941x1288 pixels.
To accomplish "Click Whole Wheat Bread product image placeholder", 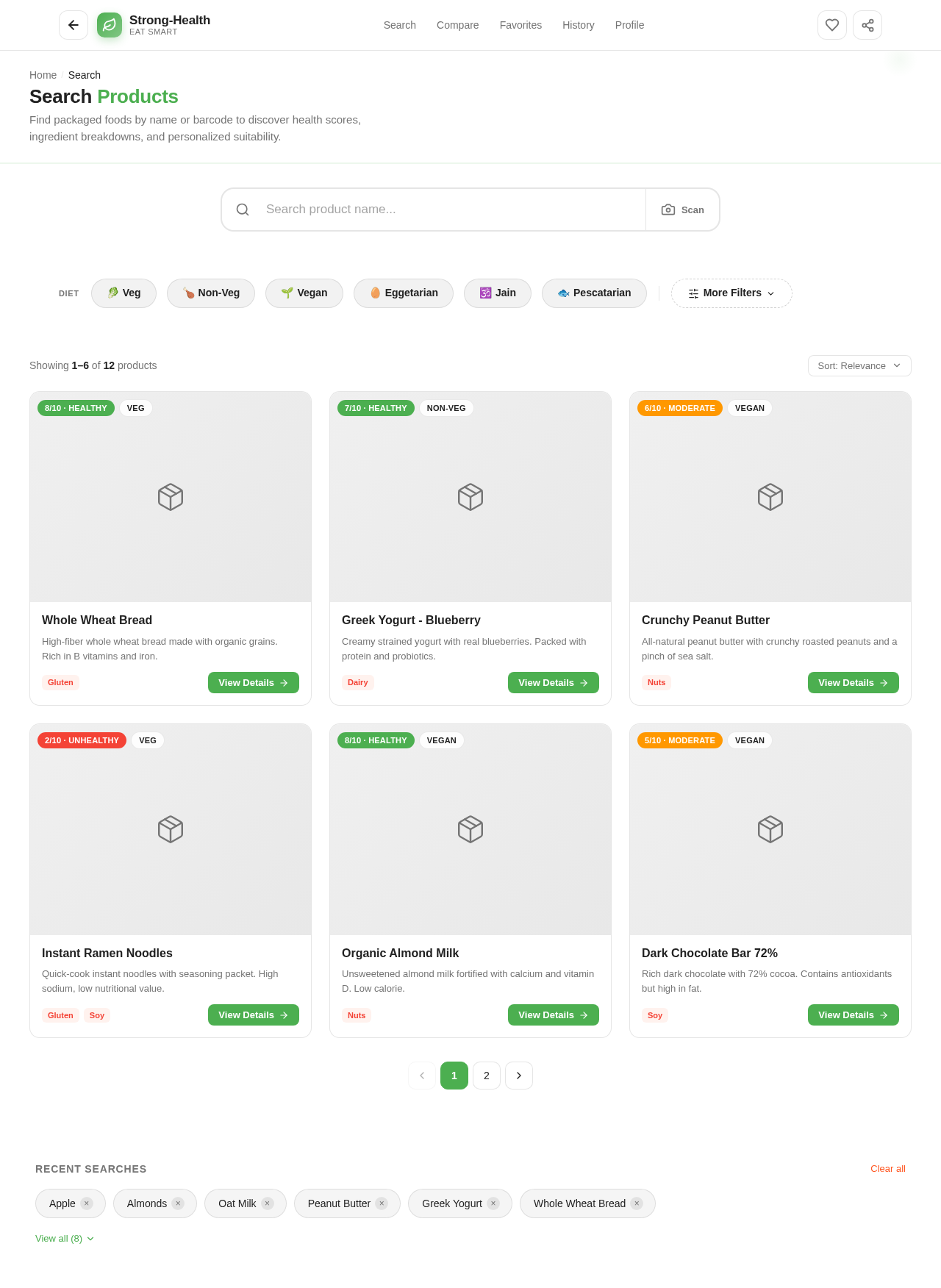I will 171,497.
